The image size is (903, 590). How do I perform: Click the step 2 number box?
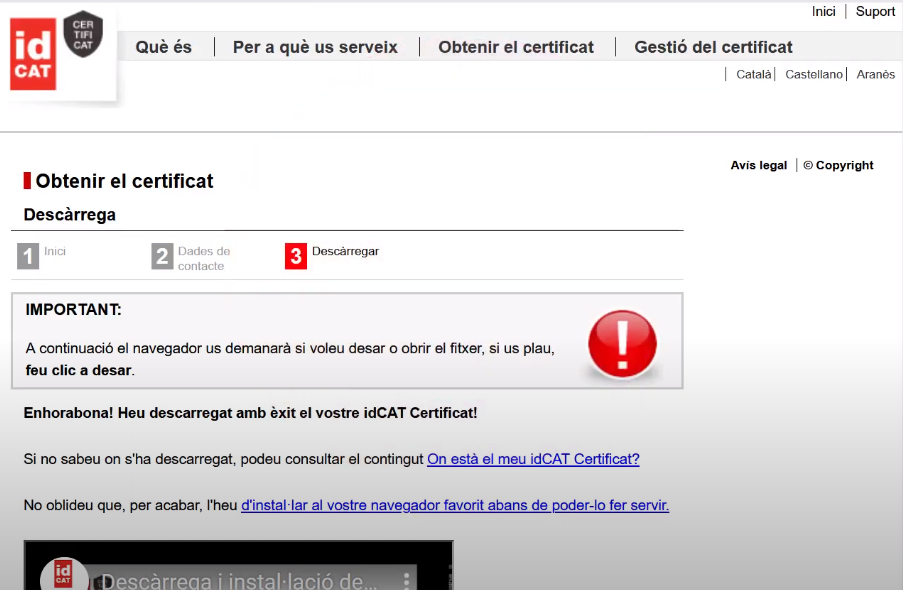[162, 257]
